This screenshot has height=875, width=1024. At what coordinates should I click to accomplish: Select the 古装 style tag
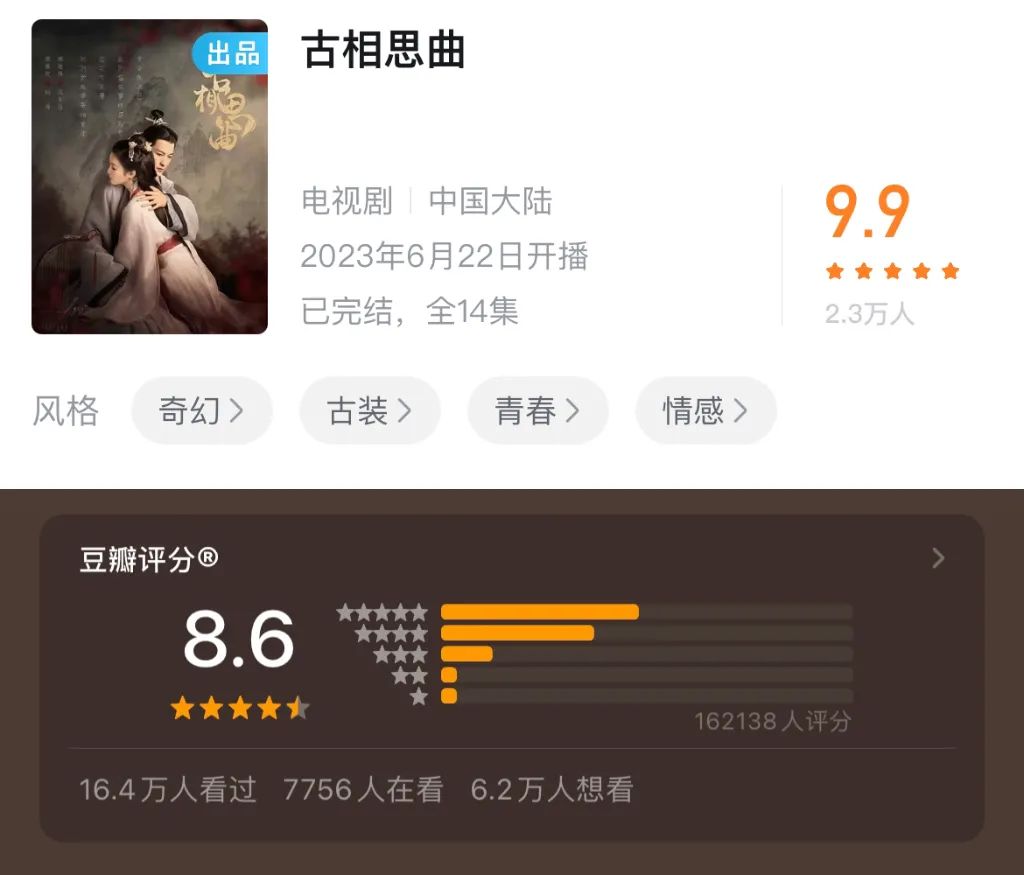(370, 411)
